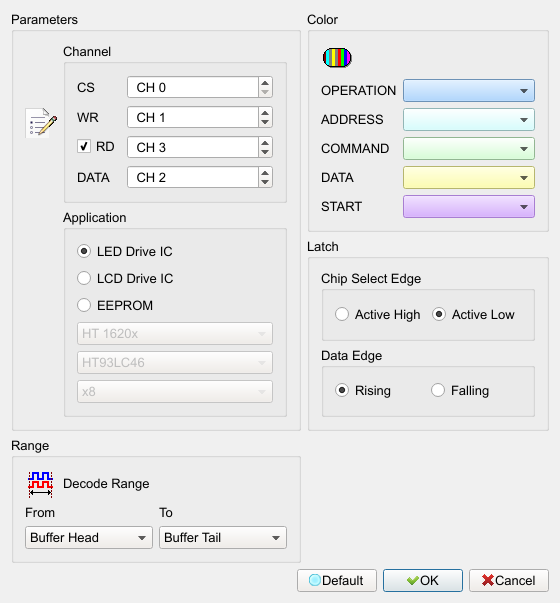
Task: Click the RD channel field showing CH 3
Action: pyautogui.click(x=193, y=147)
